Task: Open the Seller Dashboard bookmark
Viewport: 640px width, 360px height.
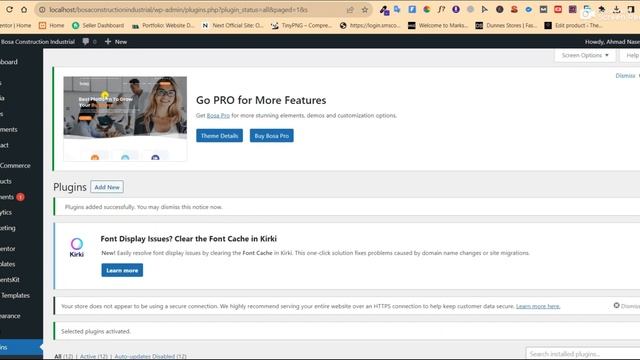Action: point(98,25)
